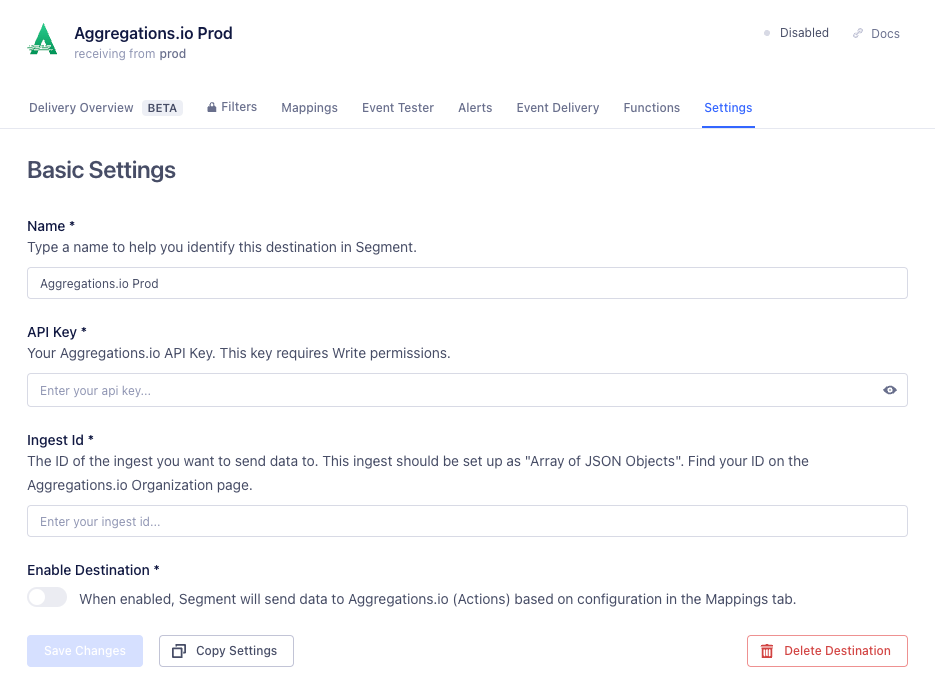The image size is (935, 689).
Task: Open the Delivery Overview tab
Action: pyautogui.click(x=81, y=108)
